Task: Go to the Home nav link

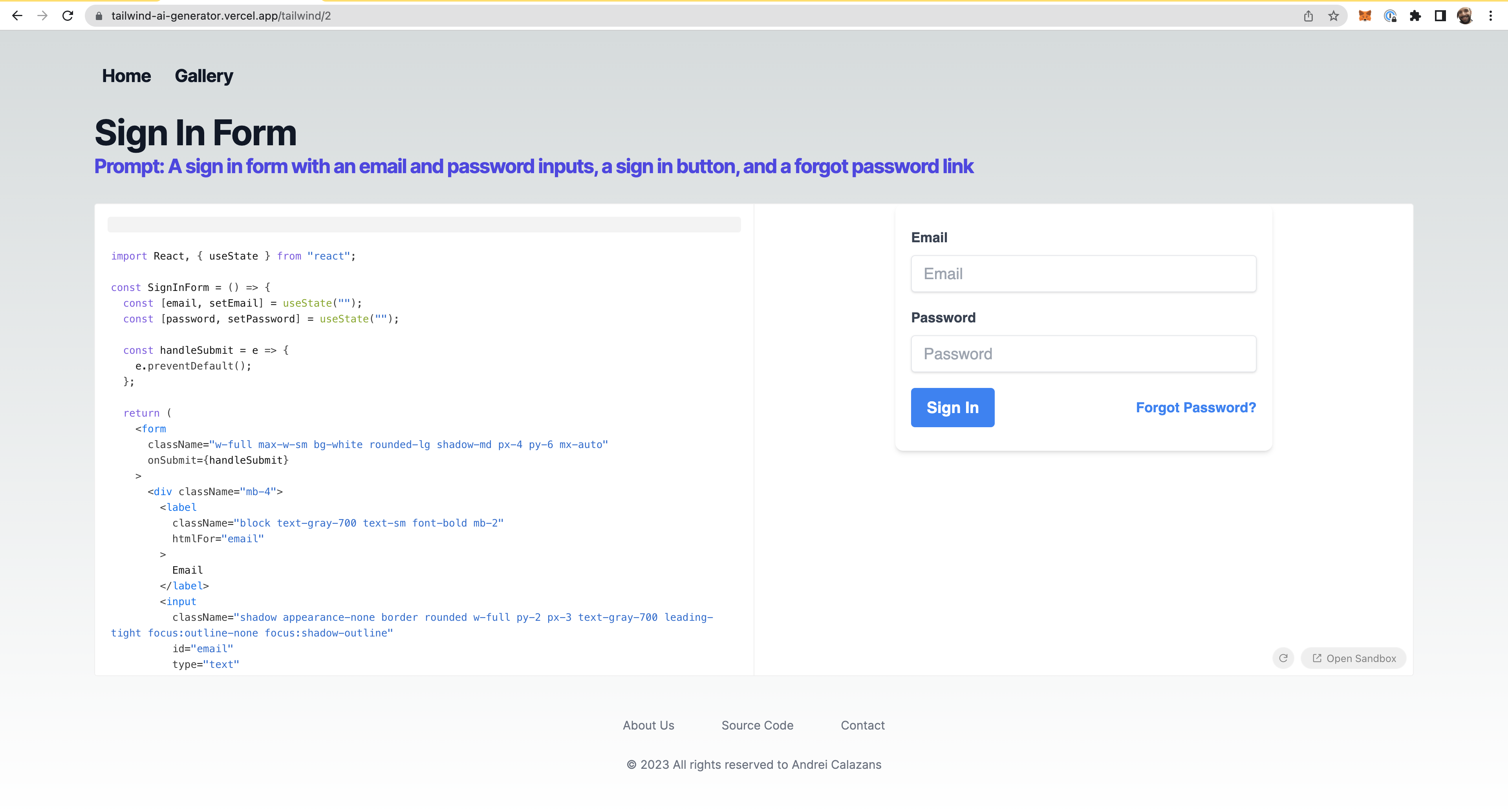Action: tap(126, 75)
